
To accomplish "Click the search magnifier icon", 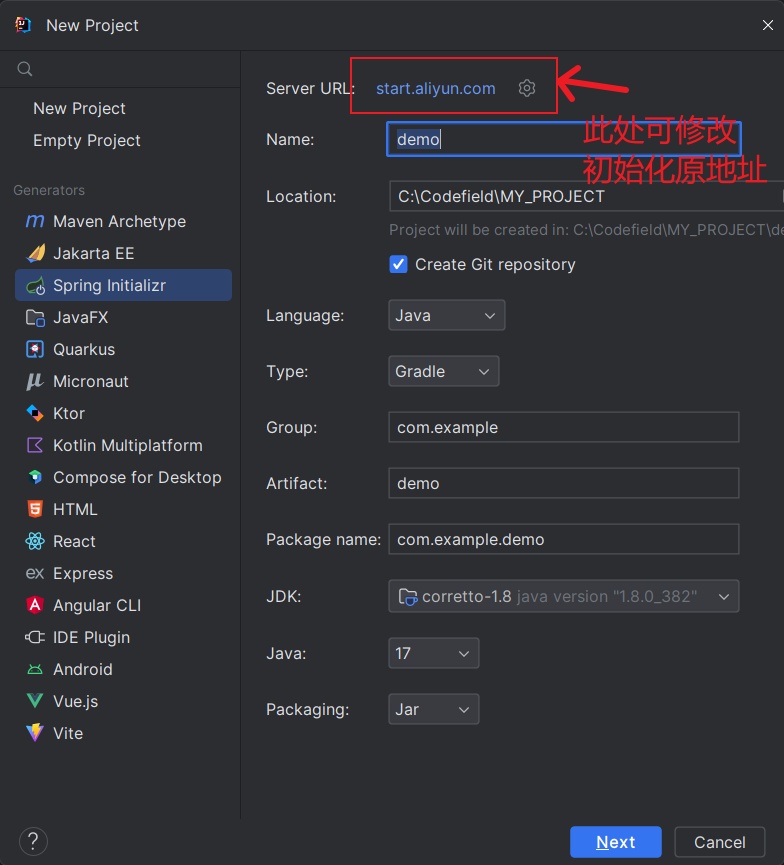I will tap(25, 69).
